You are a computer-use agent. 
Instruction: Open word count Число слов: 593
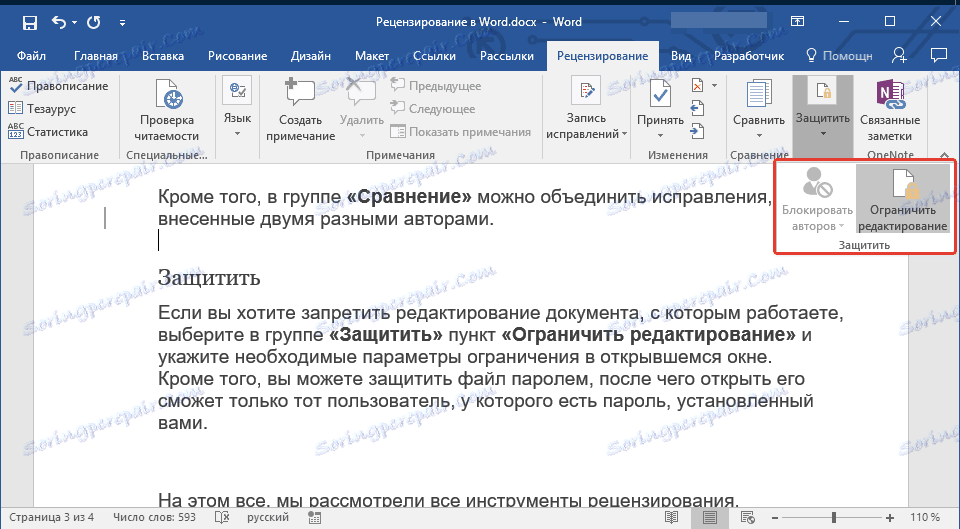[x=154, y=517]
